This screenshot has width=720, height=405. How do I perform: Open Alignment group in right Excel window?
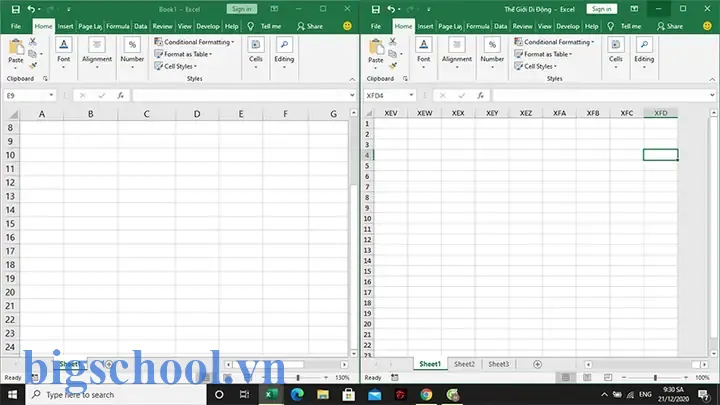point(457,54)
